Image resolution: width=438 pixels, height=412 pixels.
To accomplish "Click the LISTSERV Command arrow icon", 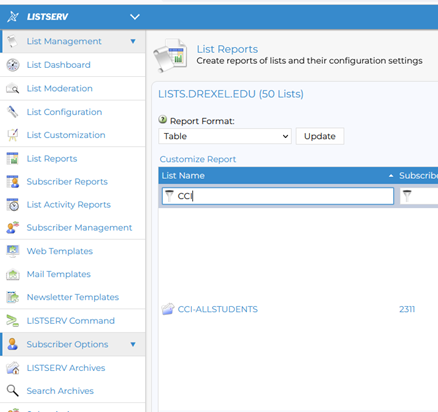I will point(13,321).
